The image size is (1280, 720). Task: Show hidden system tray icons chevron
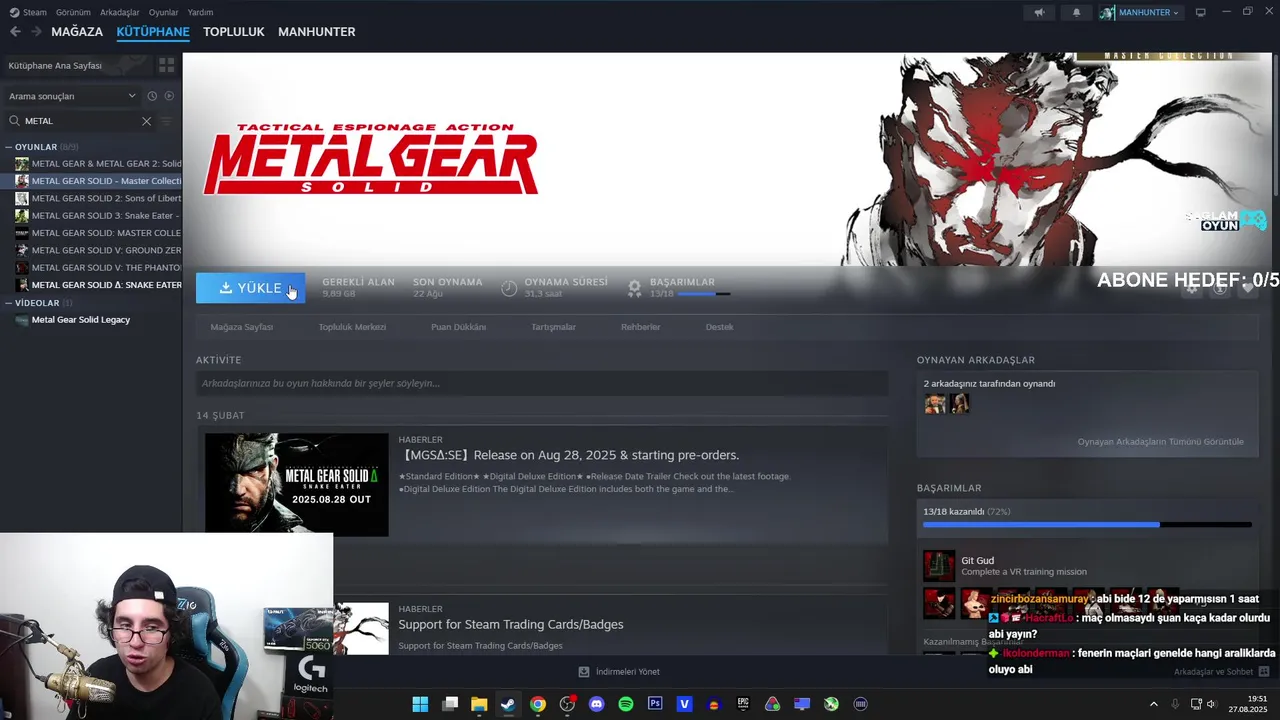tap(1153, 704)
